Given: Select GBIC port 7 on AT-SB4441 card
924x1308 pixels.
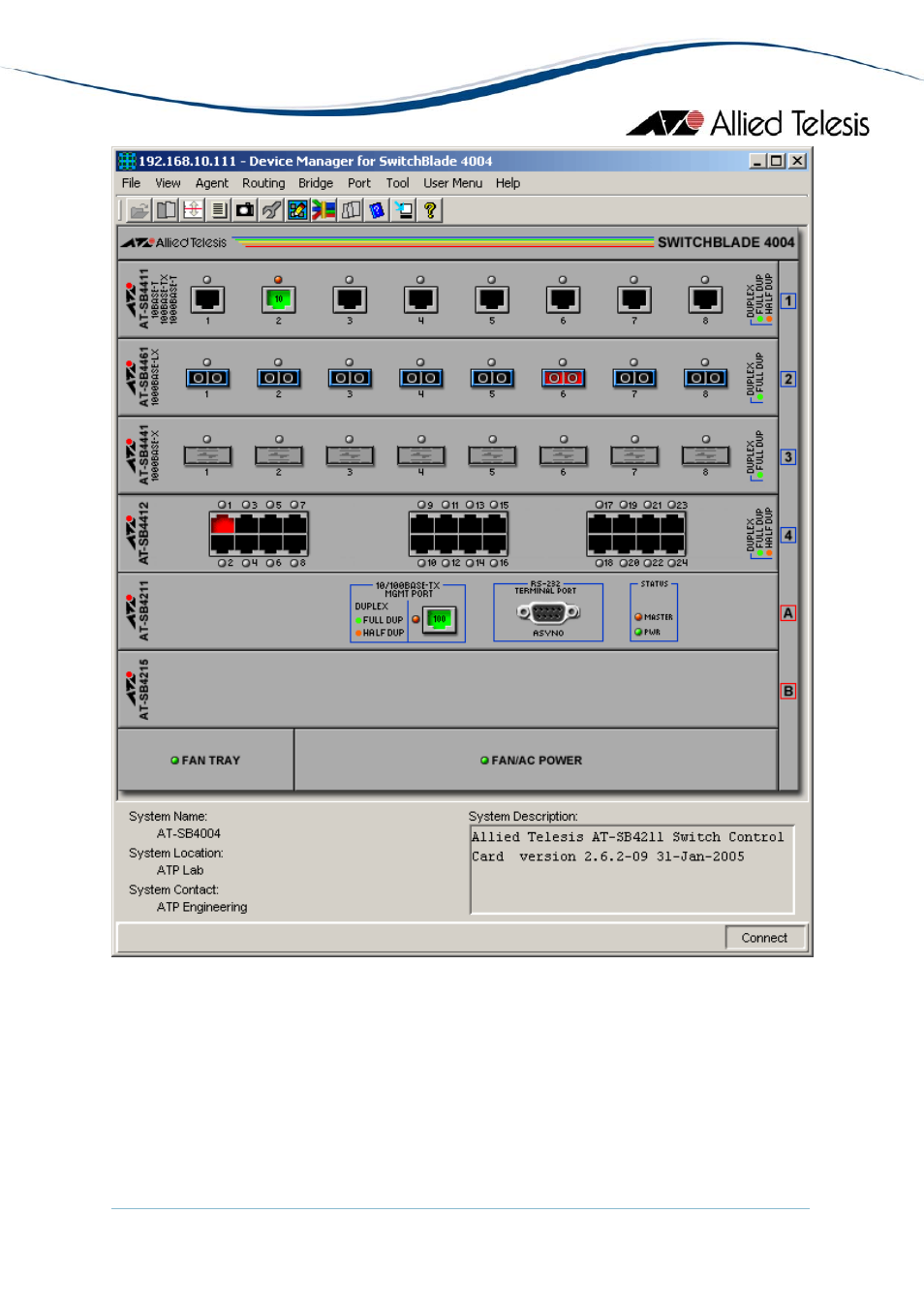Looking at the screenshot, I should coord(634,455).
